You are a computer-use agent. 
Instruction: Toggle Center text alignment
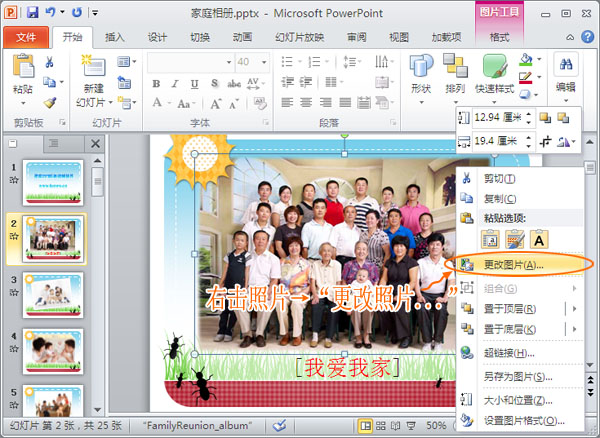coord(306,102)
